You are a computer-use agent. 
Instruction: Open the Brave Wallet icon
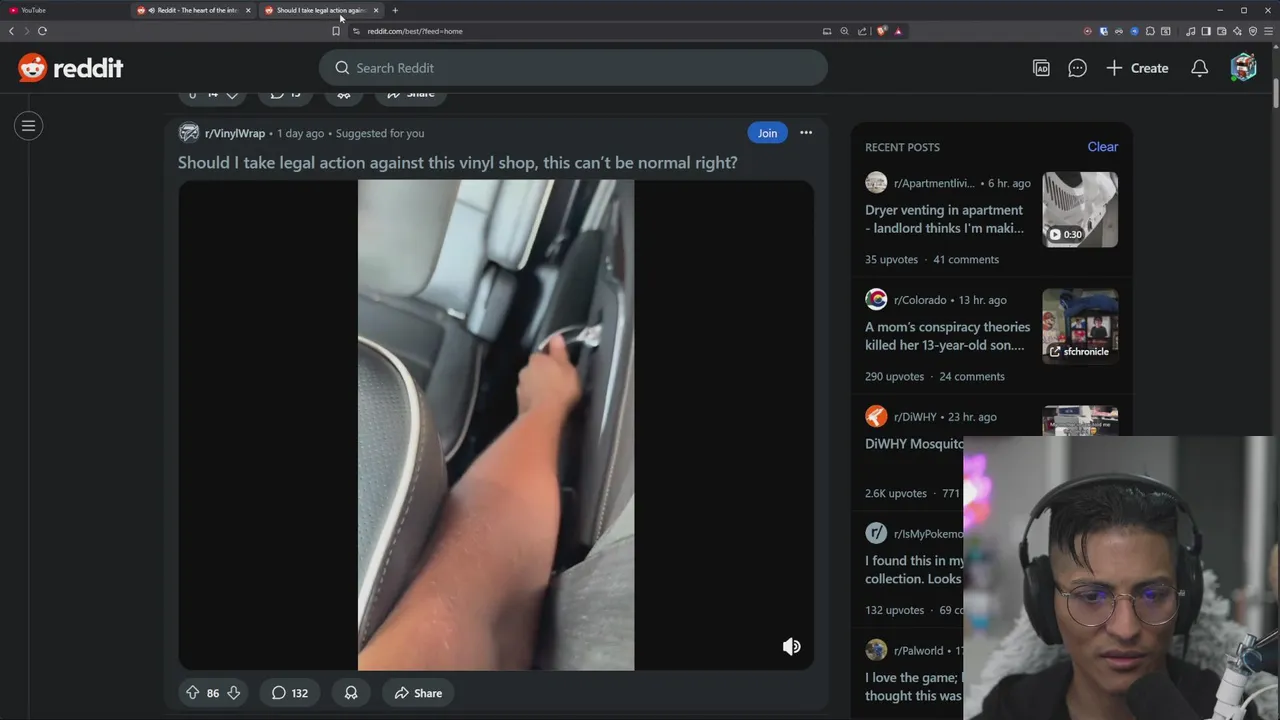point(1221,31)
